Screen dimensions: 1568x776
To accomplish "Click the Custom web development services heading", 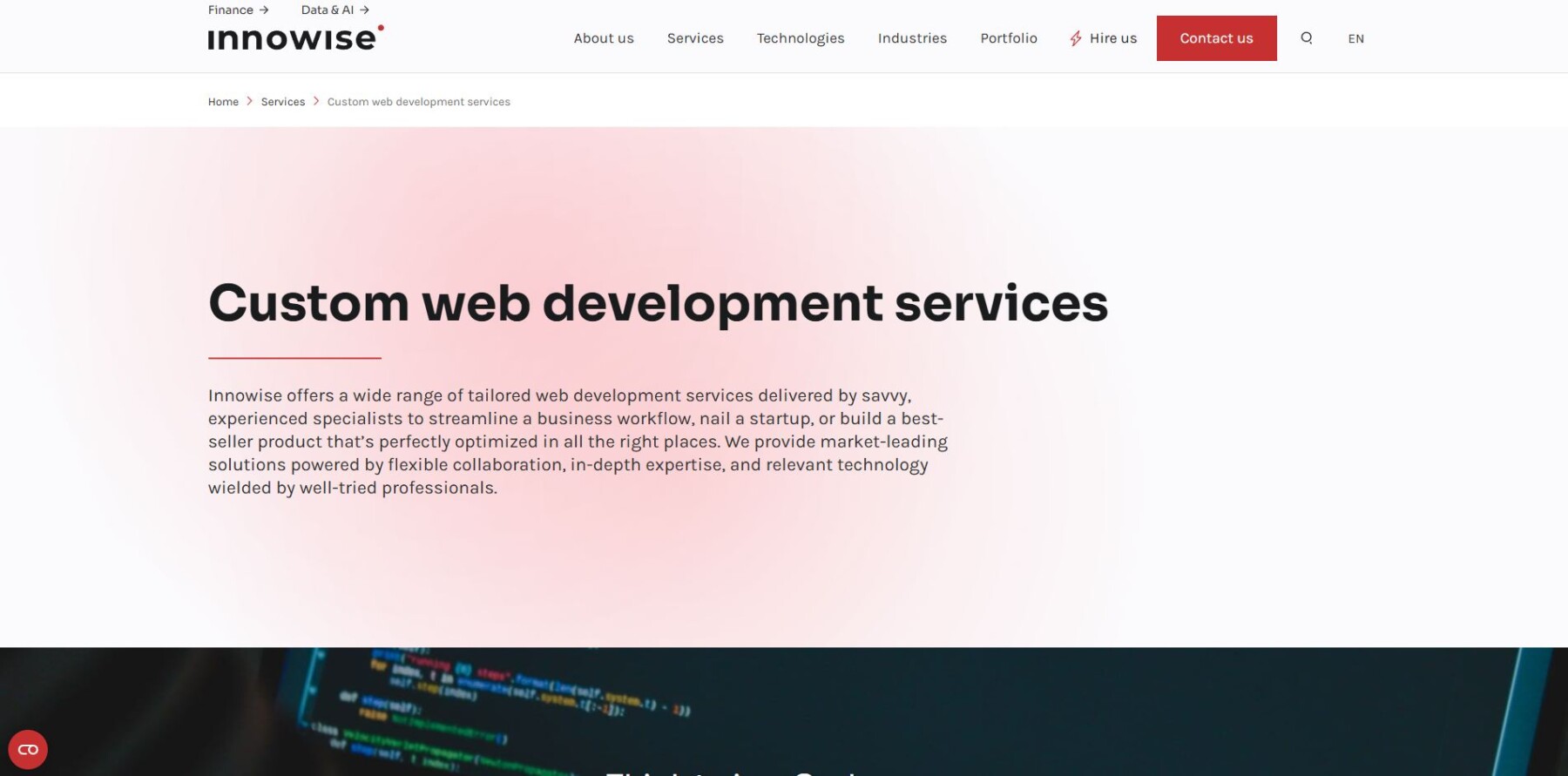I will pyautogui.click(x=658, y=303).
